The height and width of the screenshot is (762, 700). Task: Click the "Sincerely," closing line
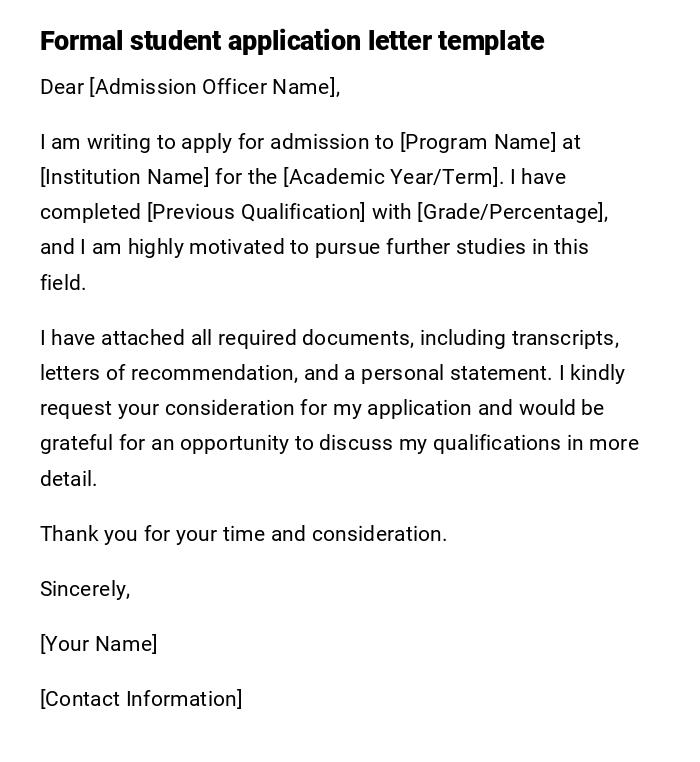point(85,589)
